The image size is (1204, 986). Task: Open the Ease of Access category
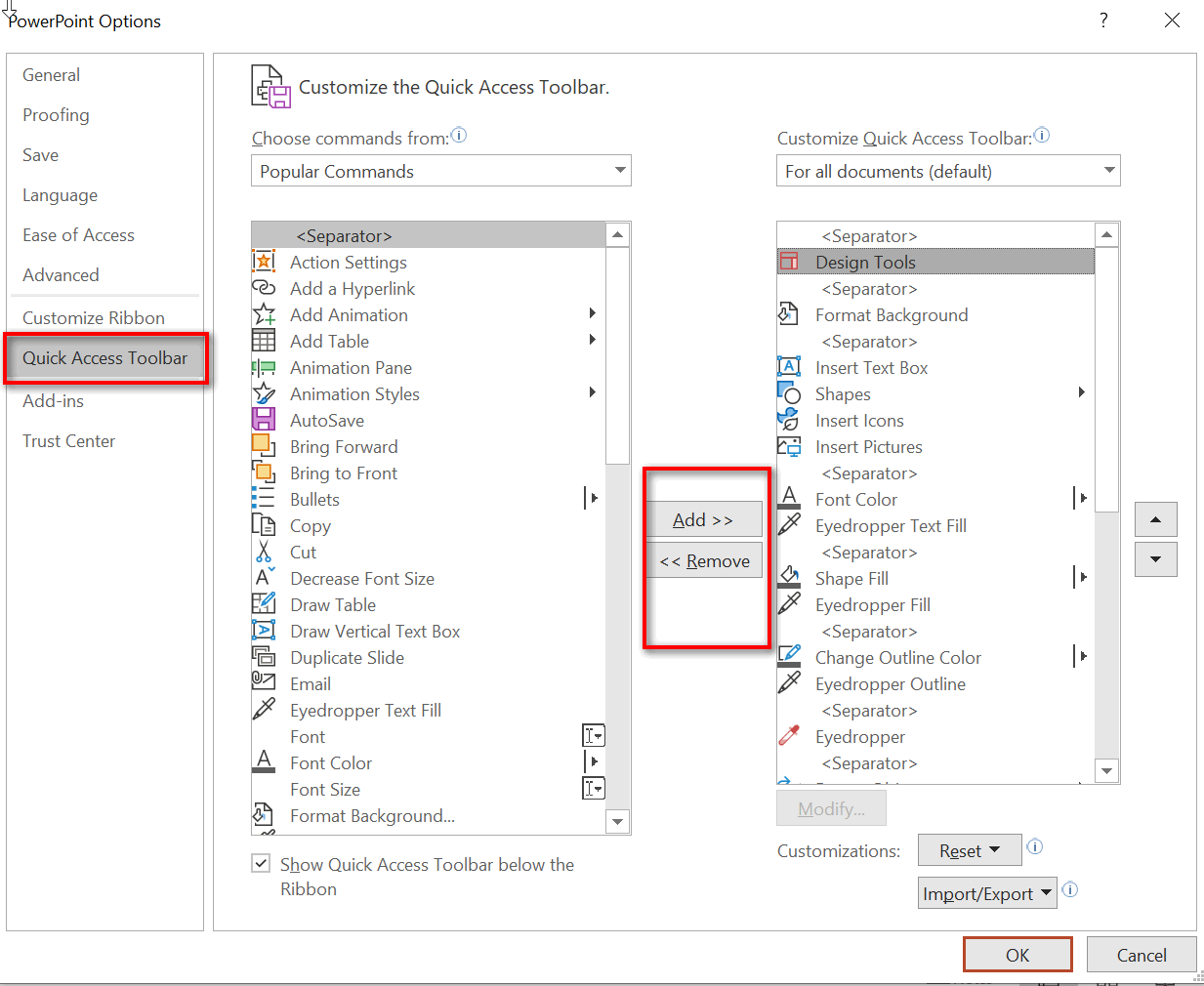tap(78, 235)
